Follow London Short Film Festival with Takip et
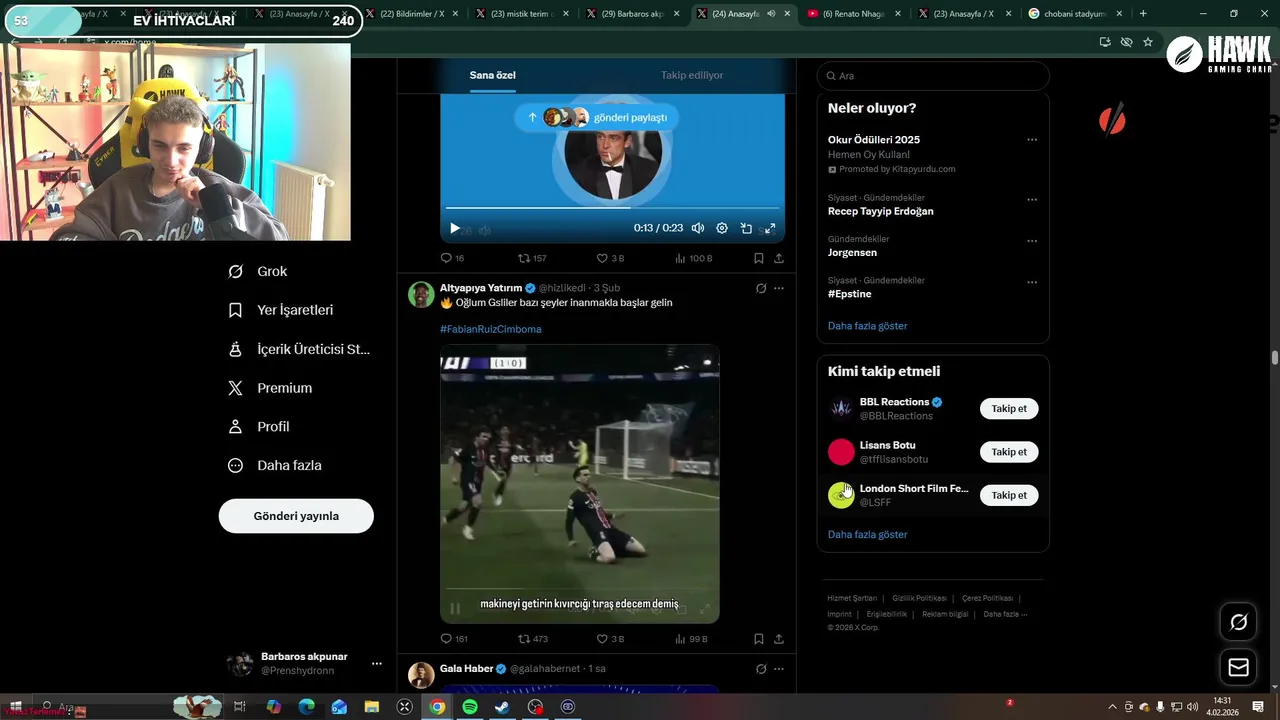 point(1009,495)
